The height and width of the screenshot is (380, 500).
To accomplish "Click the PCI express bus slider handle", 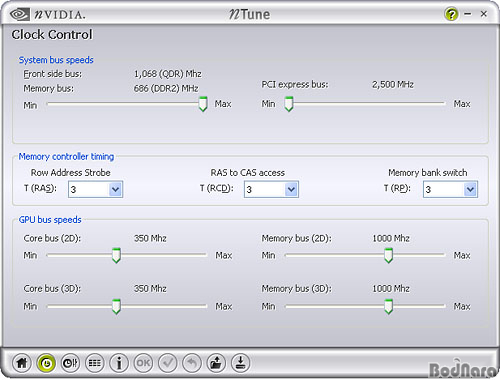I will click(289, 104).
